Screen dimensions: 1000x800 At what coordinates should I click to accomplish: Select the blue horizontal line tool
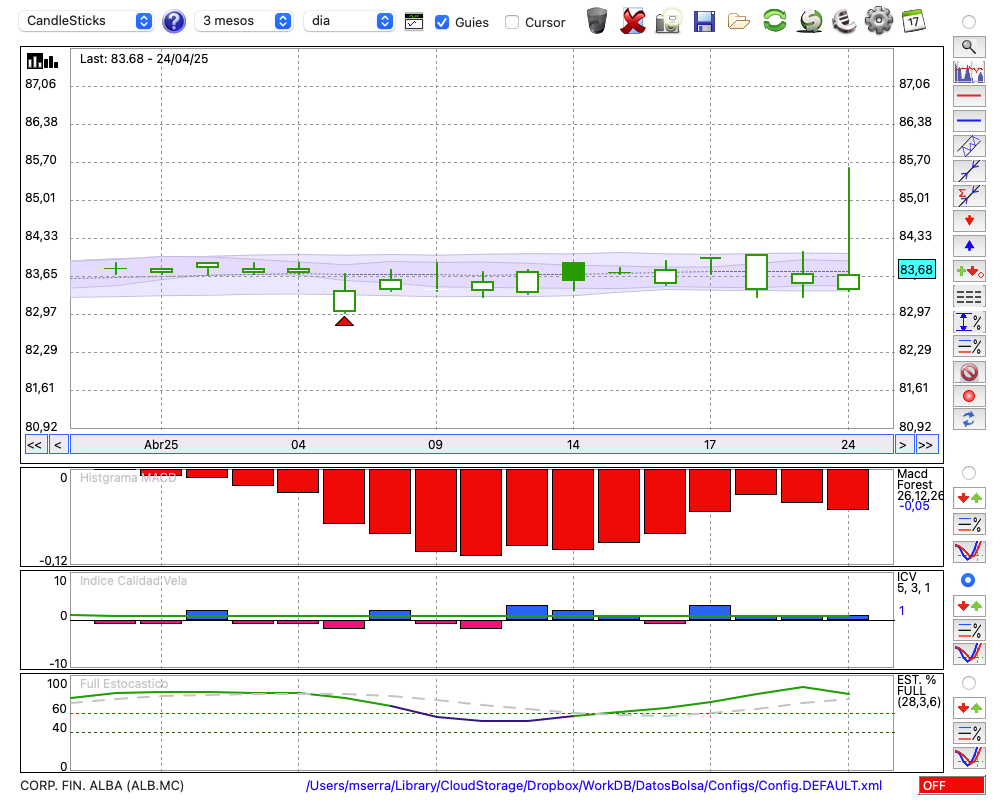(969, 121)
